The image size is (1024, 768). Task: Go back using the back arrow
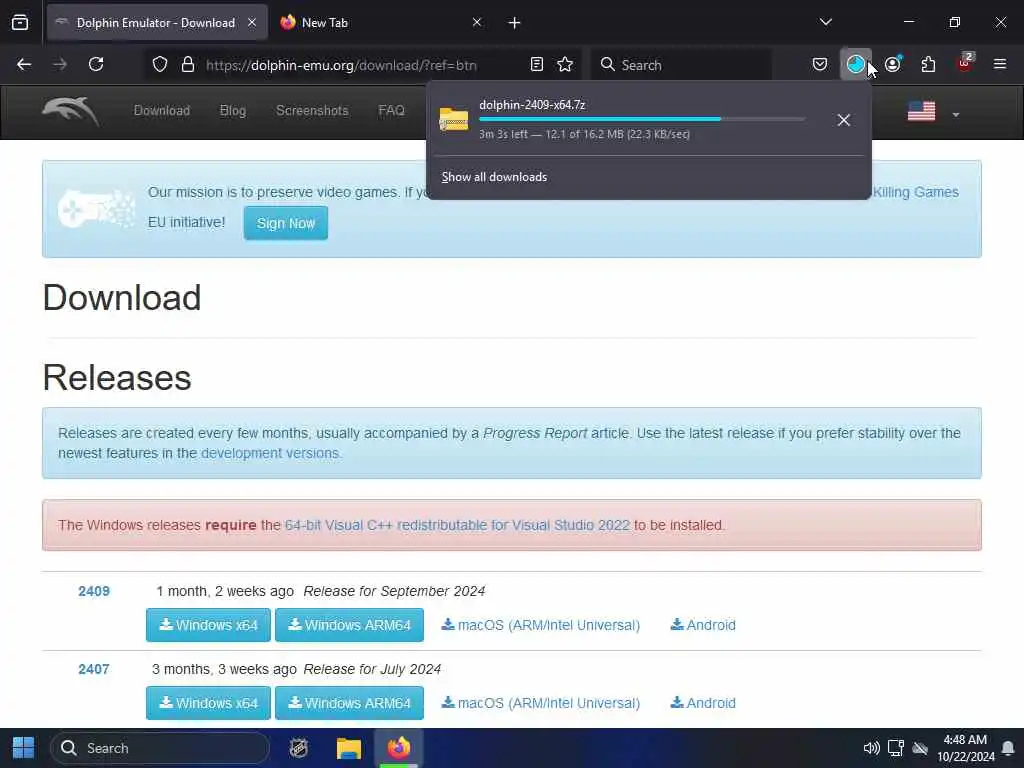24,64
